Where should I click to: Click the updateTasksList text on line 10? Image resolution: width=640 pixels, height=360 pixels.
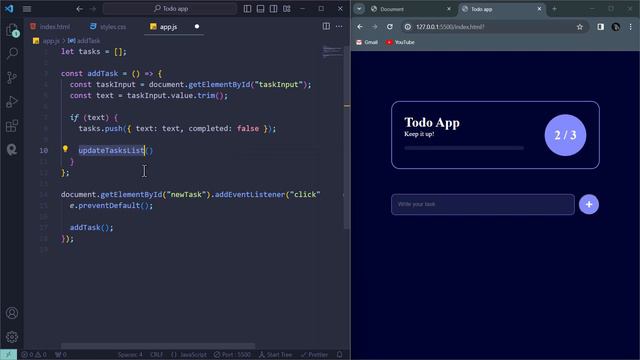(x=111, y=151)
